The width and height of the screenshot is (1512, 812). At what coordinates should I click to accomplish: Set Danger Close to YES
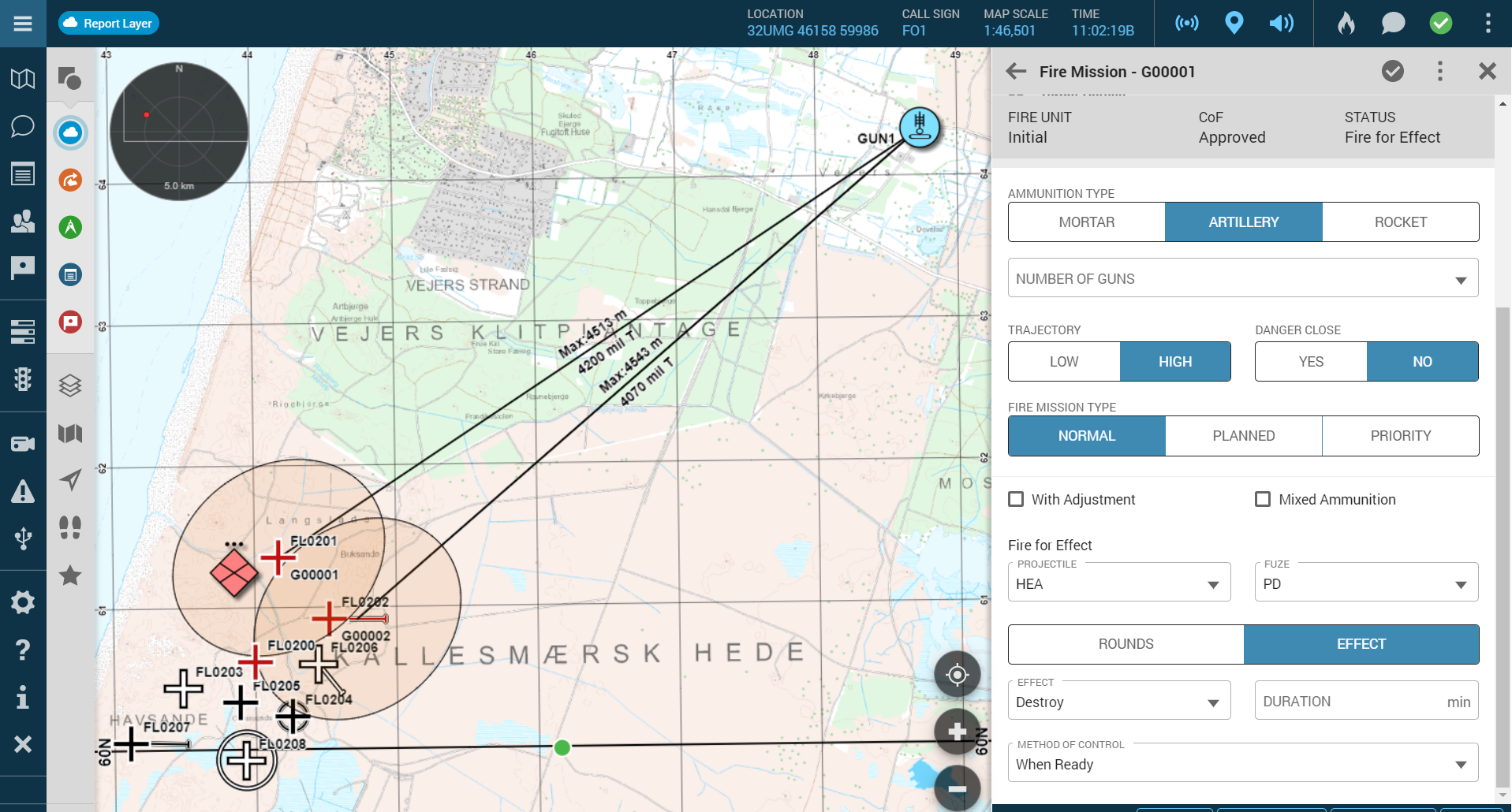point(1310,362)
